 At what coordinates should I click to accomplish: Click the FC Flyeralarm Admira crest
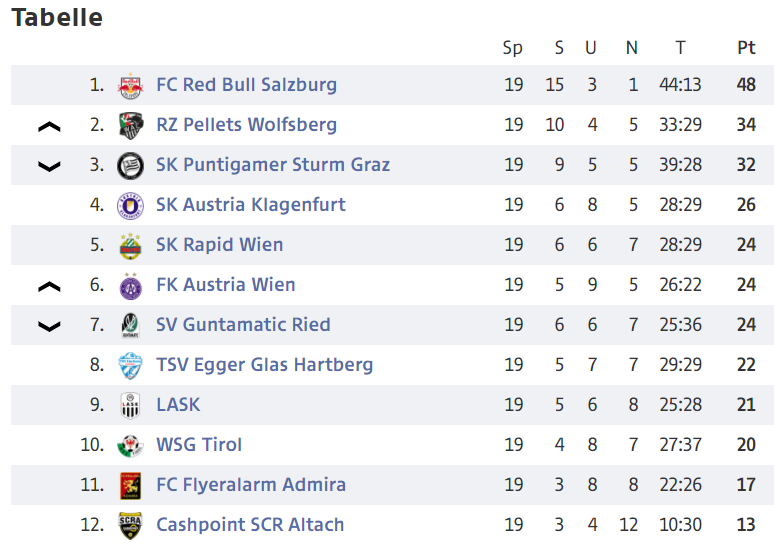click(x=130, y=485)
